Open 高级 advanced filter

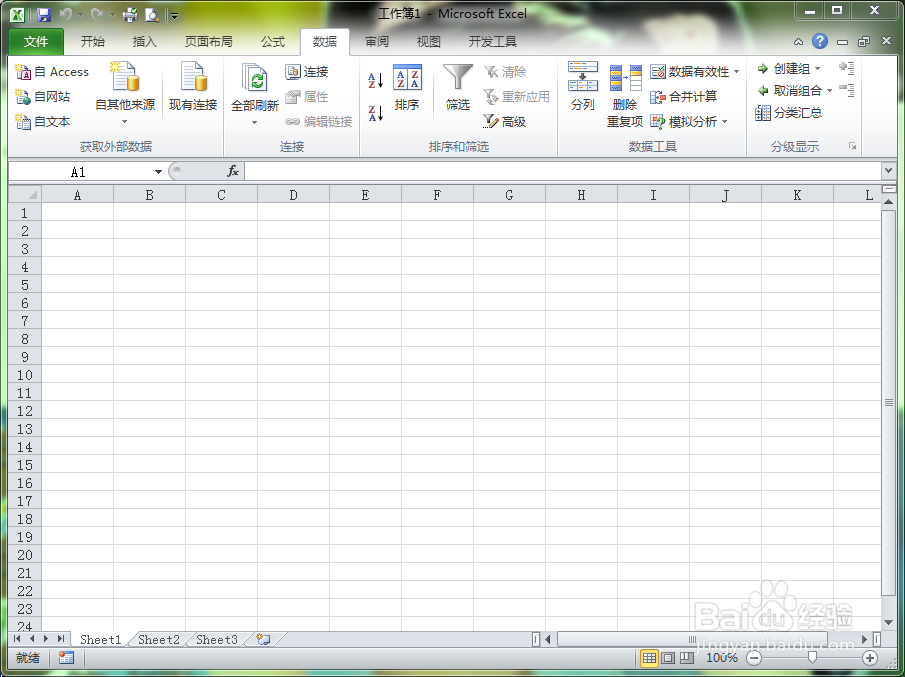click(504, 122)
